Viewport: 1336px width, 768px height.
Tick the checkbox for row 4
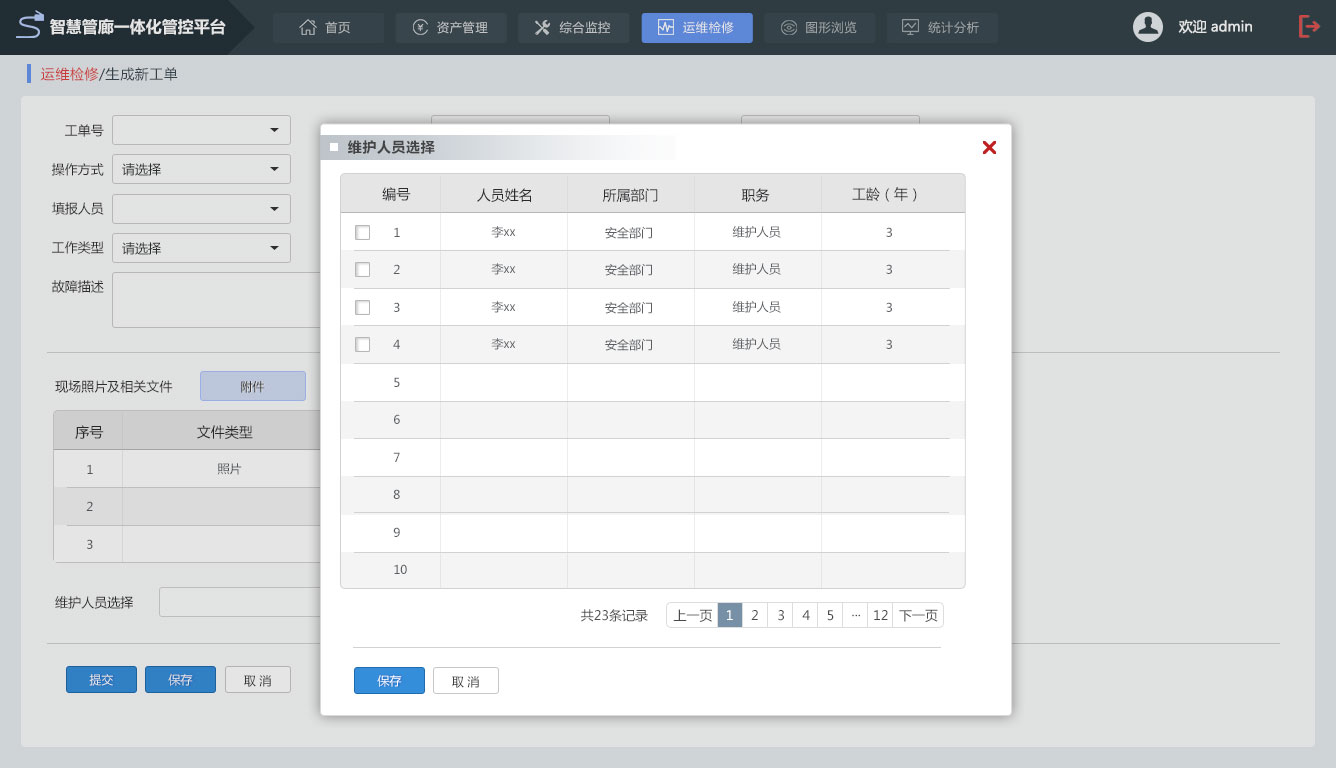363,345
